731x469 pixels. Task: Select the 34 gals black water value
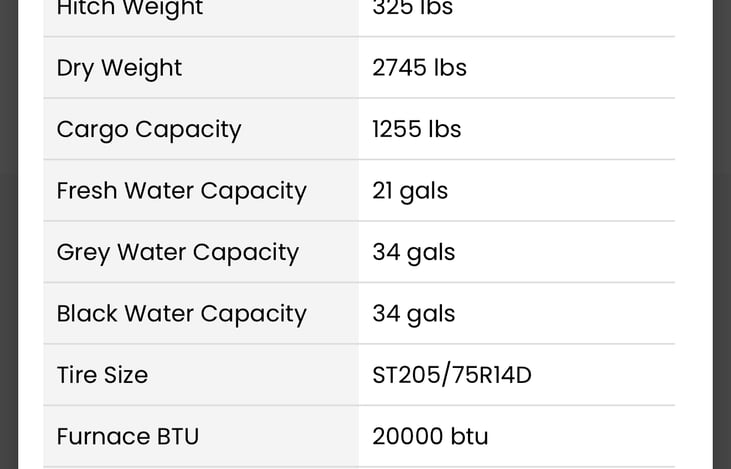[414, 314]
